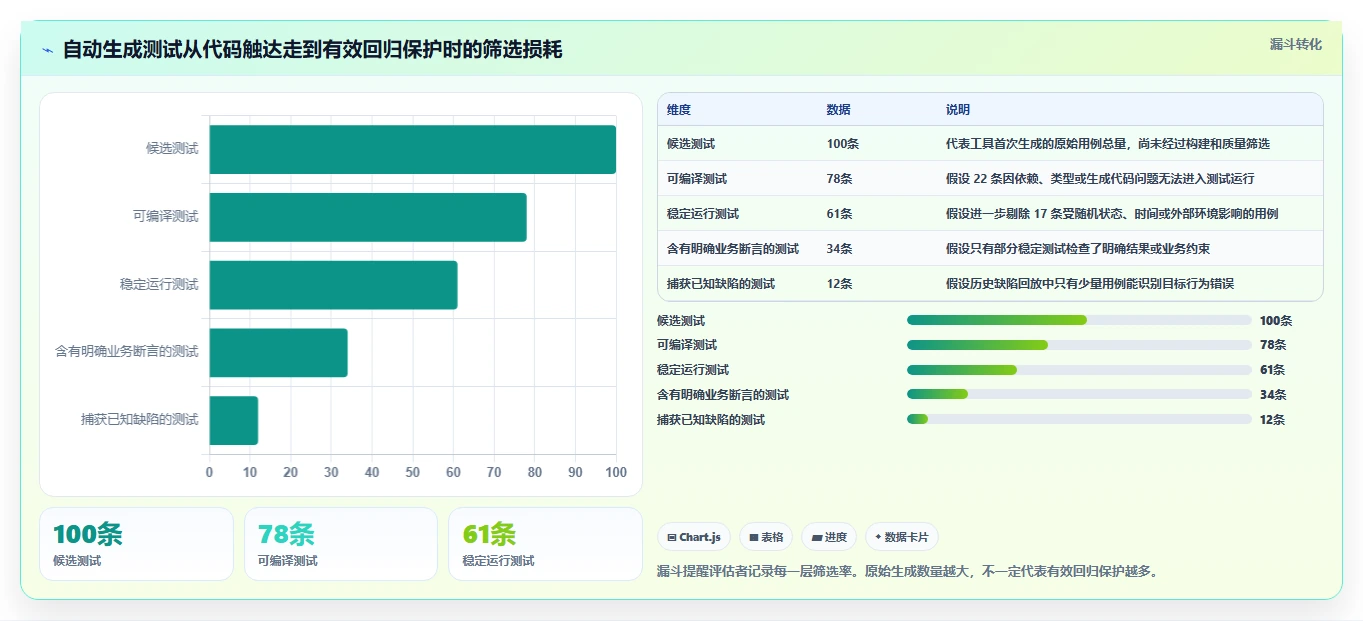Click 含有明确业务断言的测试 in the table's 维度 column
The image size is (1363, 621).
click(733, 249)
